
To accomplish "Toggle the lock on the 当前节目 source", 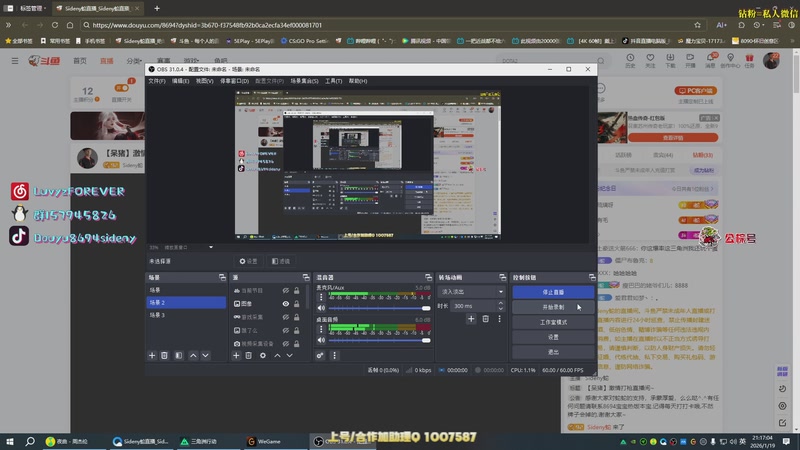I will coord(296,290).
